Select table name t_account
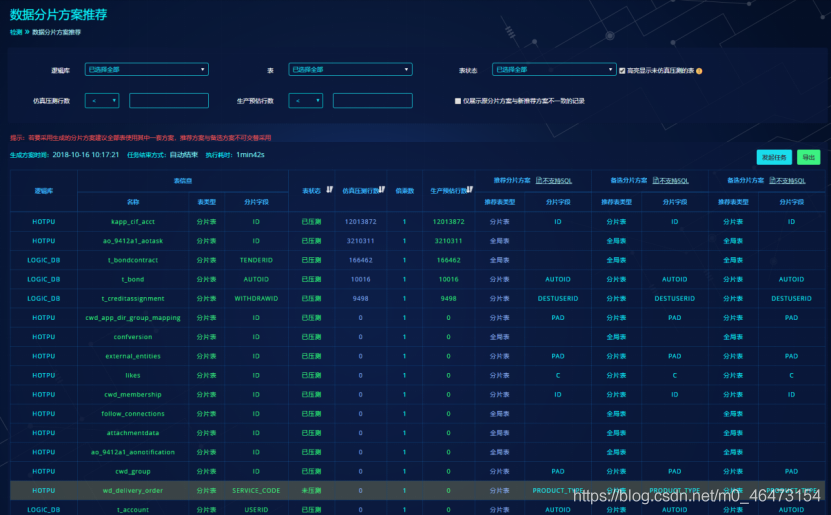Screen dimensions: 831x515 click(133, 510)
